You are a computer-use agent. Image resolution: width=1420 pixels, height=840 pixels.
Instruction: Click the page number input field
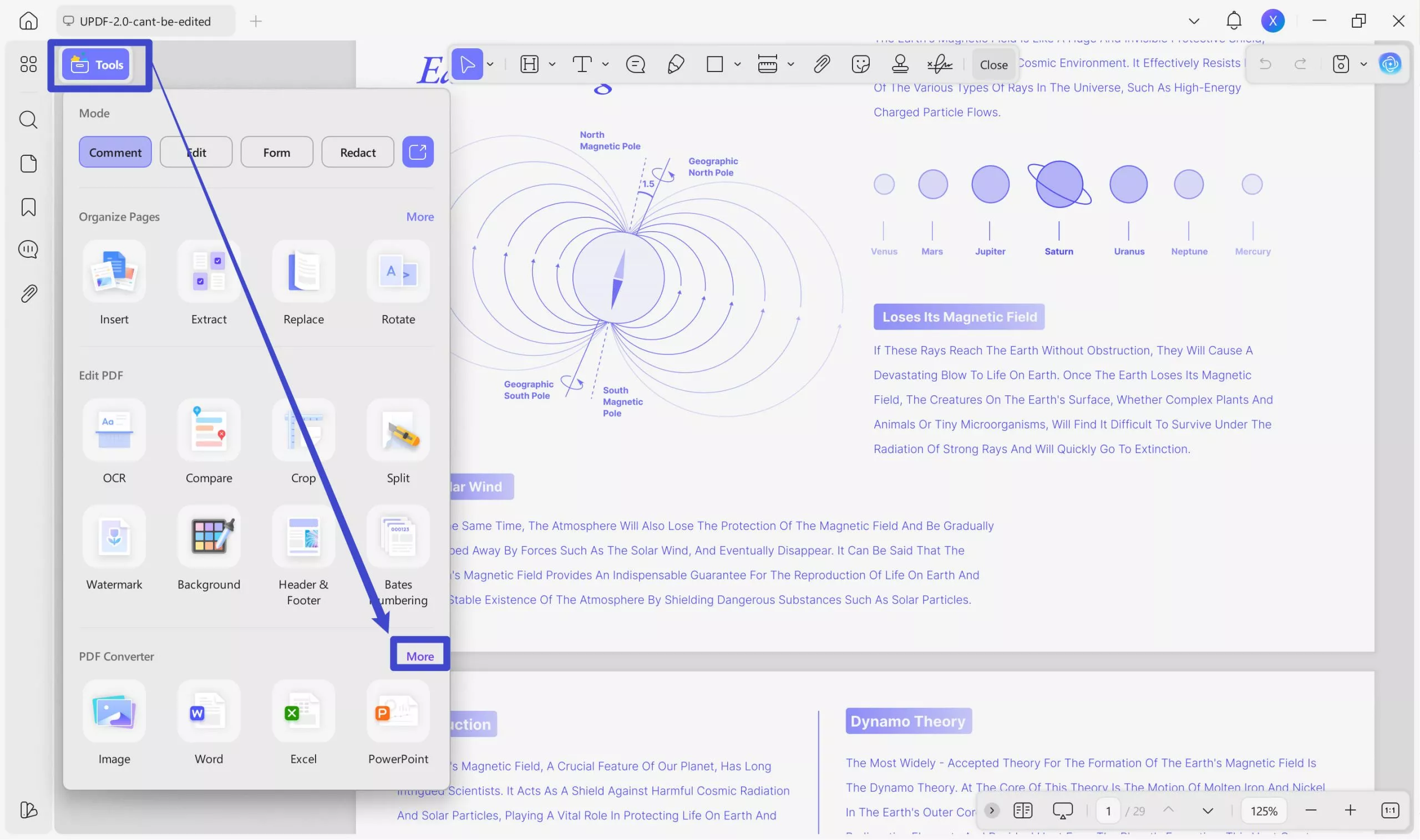coord(1108,811)
